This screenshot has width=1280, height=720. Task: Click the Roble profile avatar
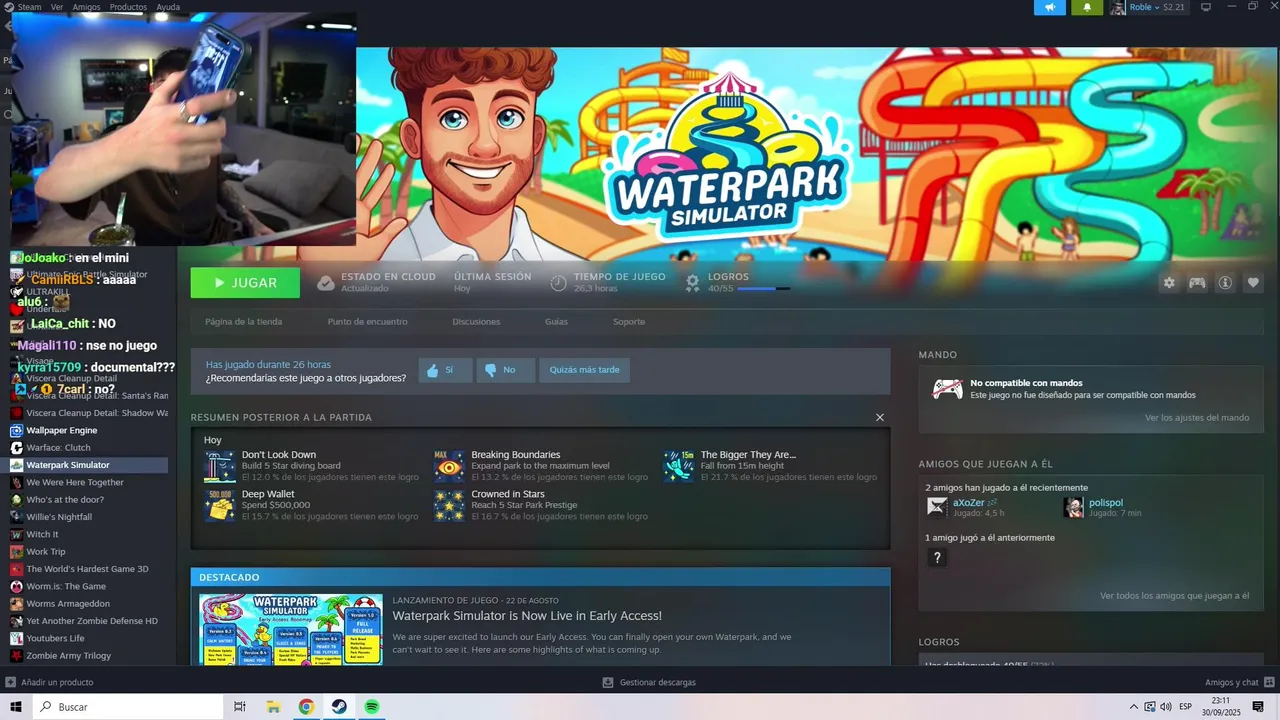coord(1118,7)
